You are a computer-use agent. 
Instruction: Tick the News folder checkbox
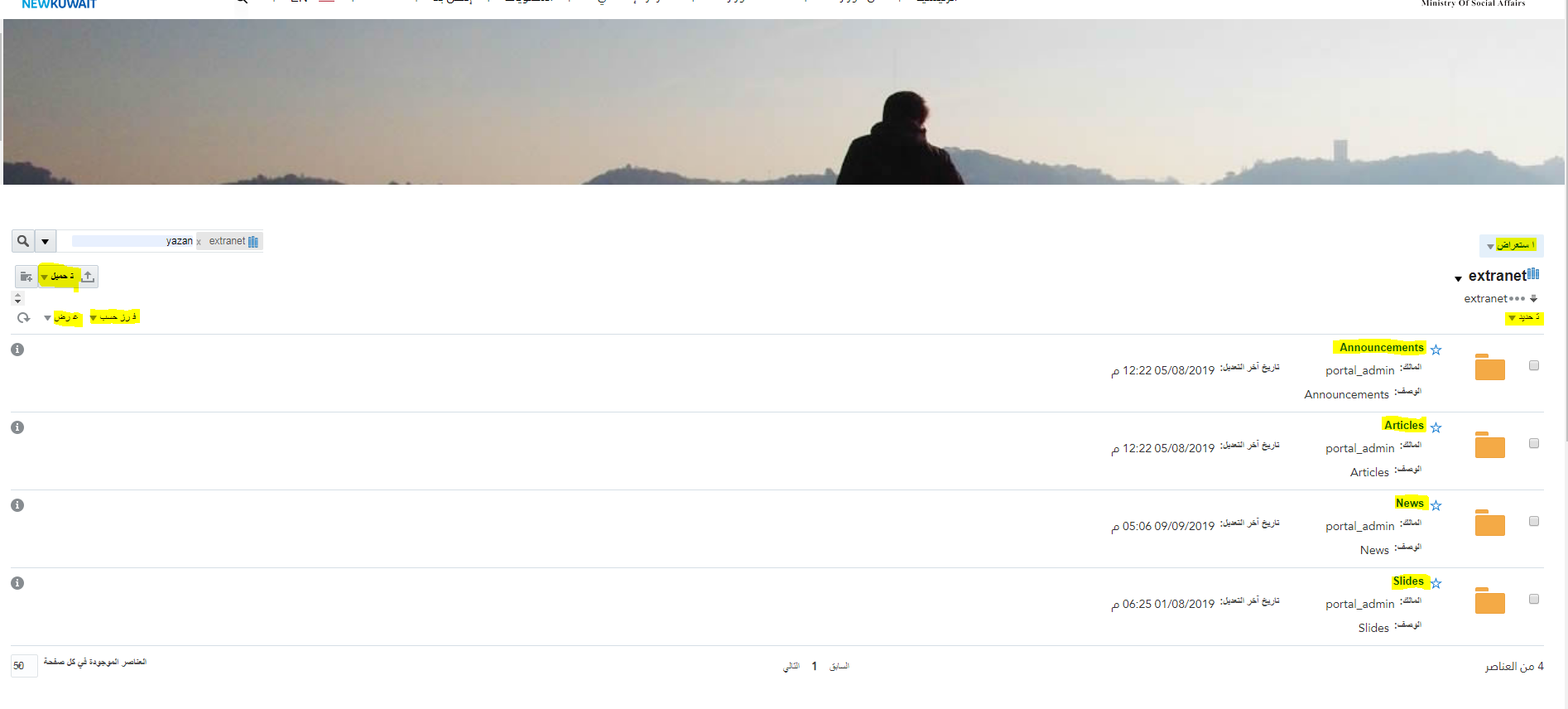(1534, 521)
